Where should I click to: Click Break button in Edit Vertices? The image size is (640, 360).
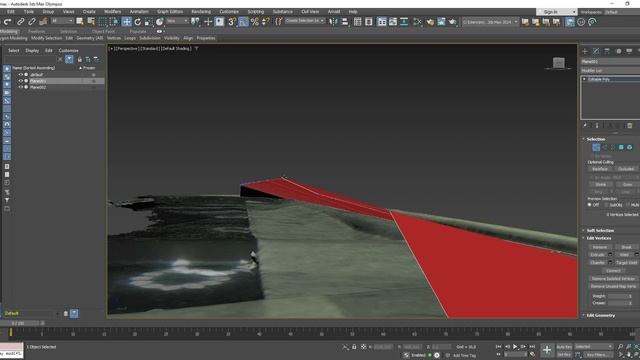click(x=626, y=247)
